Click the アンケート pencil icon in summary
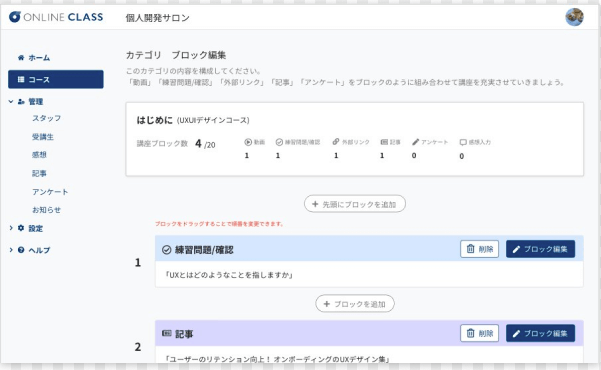Viewport: 601px width, 370px height. pyautogui.click(x=415, y=142)
